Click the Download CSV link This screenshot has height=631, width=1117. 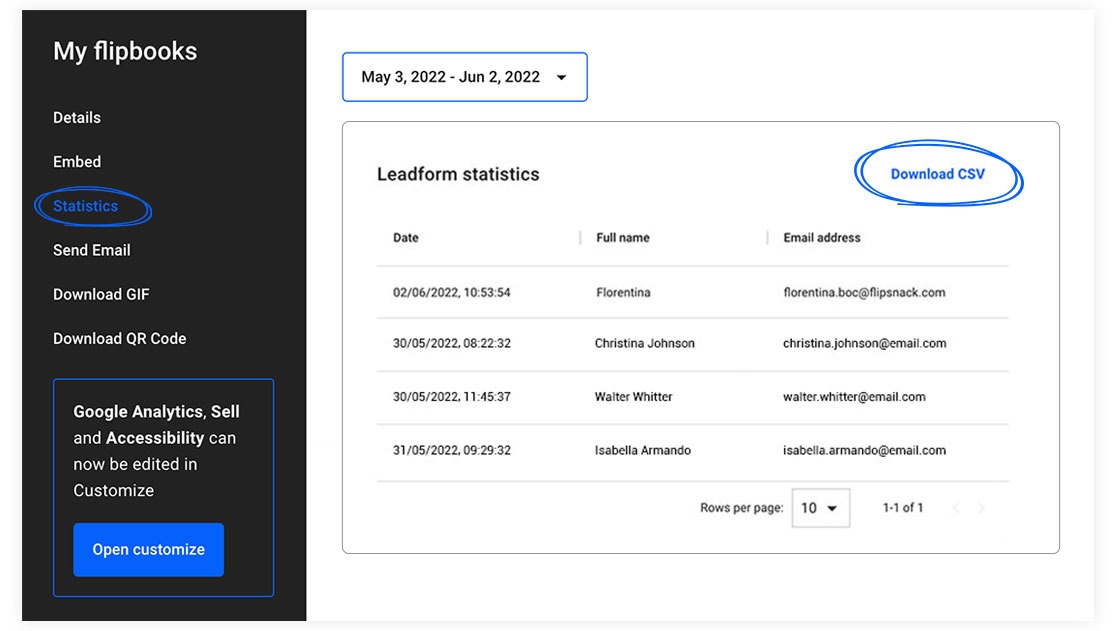[937, 174]
